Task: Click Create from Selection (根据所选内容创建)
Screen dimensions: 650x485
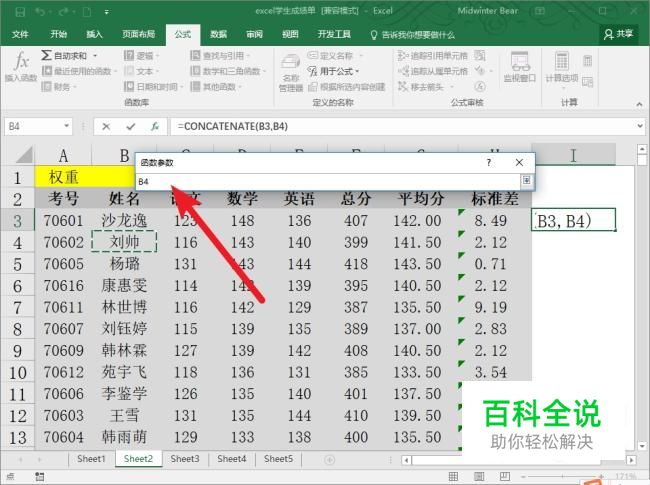Action: click(347, 87)
